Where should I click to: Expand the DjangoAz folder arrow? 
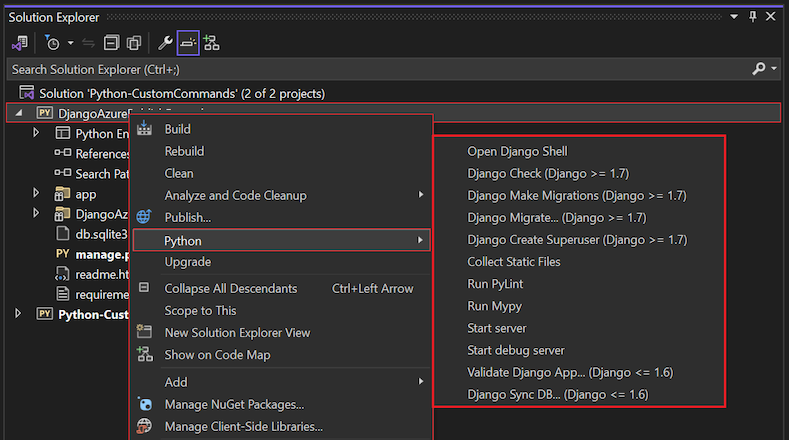pyautogui.click(x=36, y=213)
